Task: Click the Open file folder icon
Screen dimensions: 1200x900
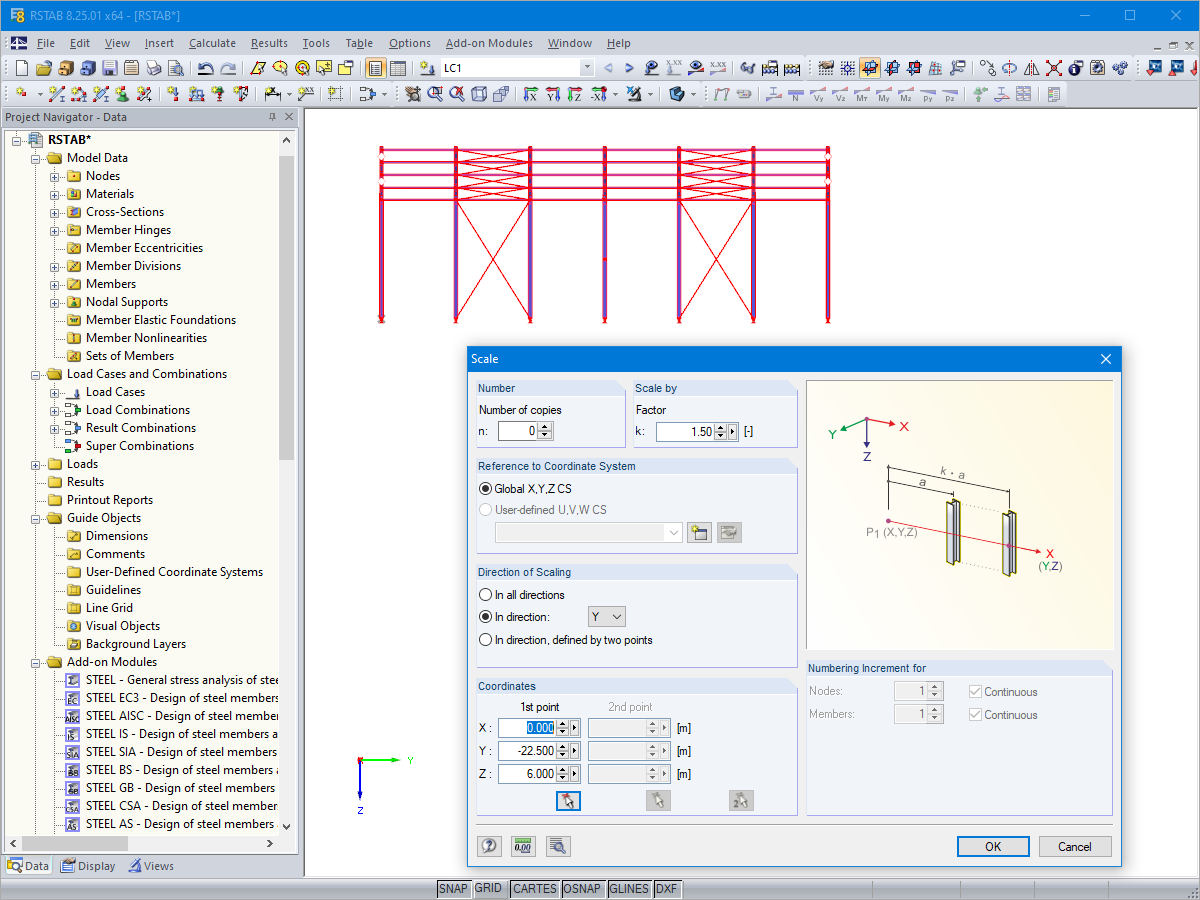Action: (x=43, y=68)
